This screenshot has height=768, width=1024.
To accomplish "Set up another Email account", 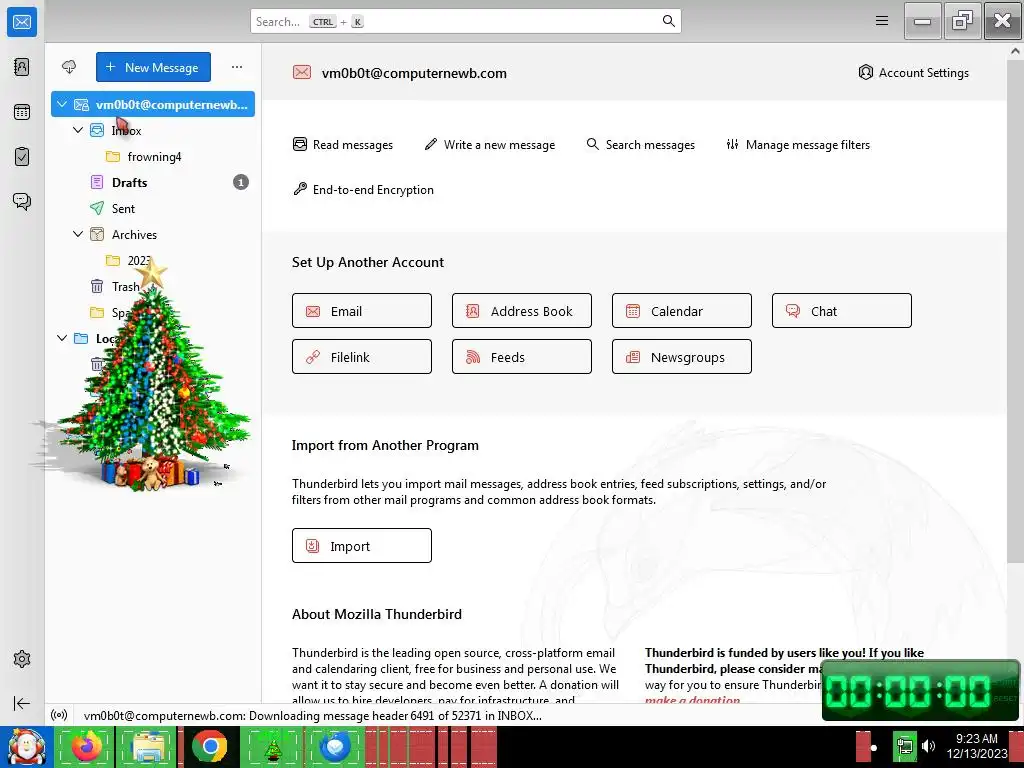I will (x=362, y=311).
